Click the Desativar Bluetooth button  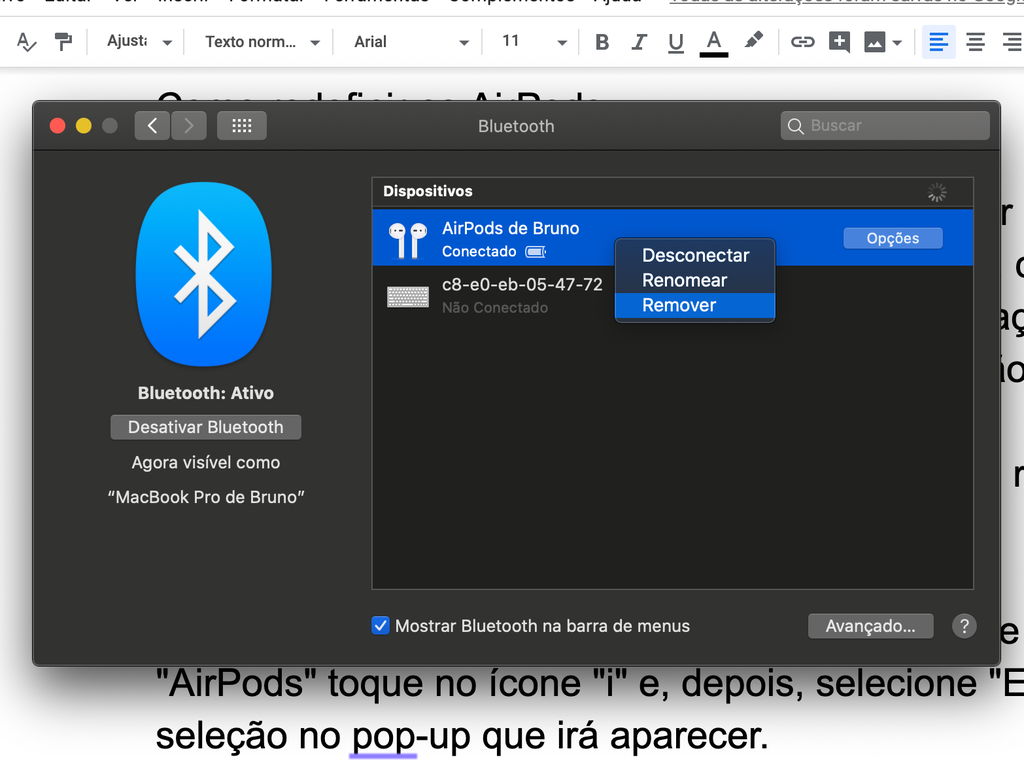[206, 427]
